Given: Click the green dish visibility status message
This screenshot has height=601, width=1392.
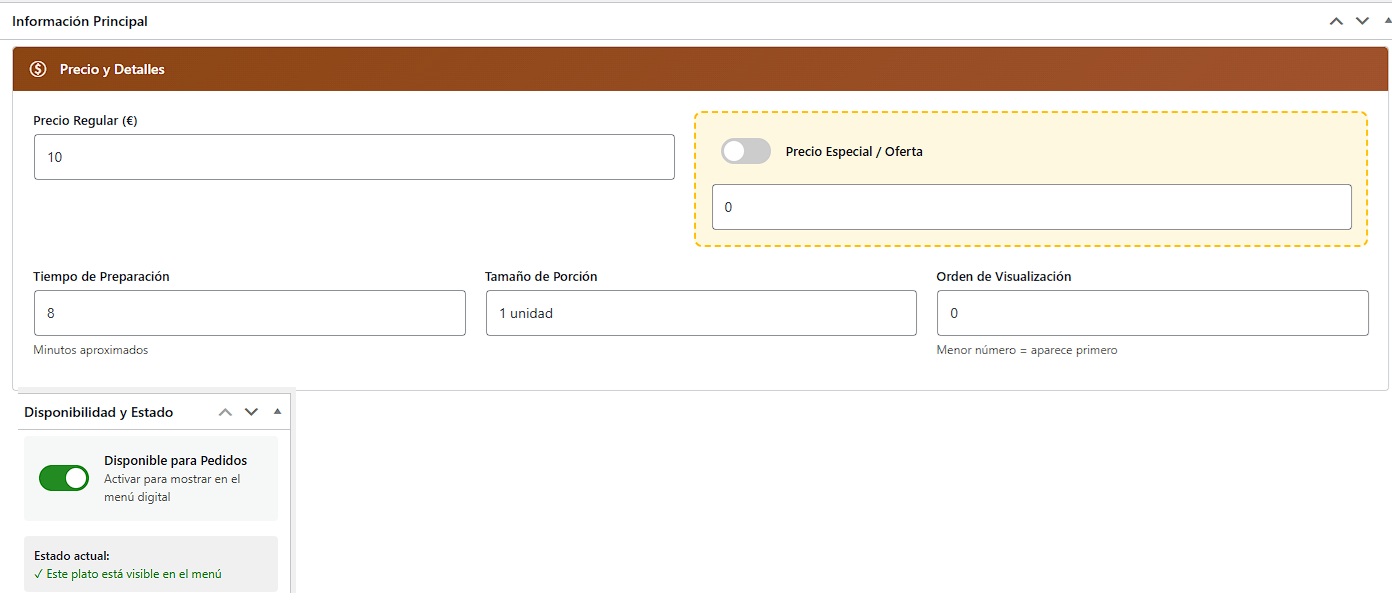Looking at the screenshot, I should tap(128, 574).
